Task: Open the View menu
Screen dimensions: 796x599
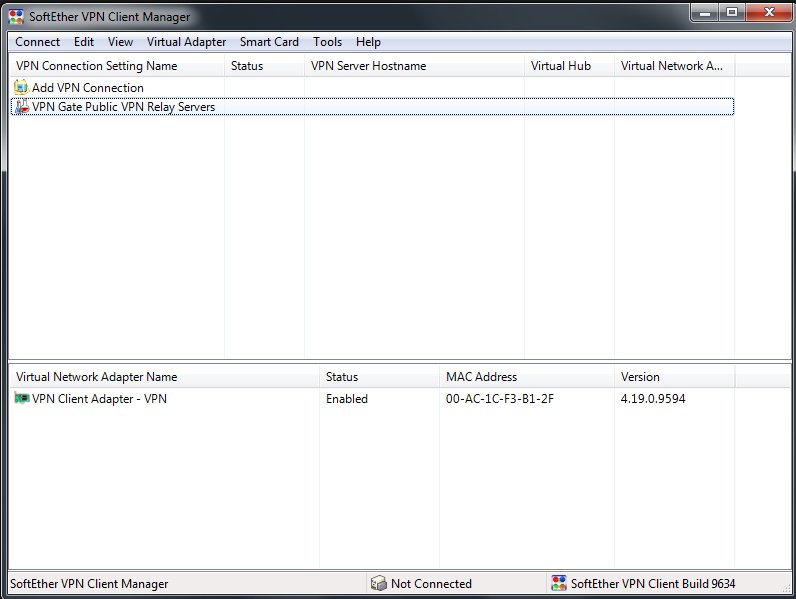Action: (120, 42)
